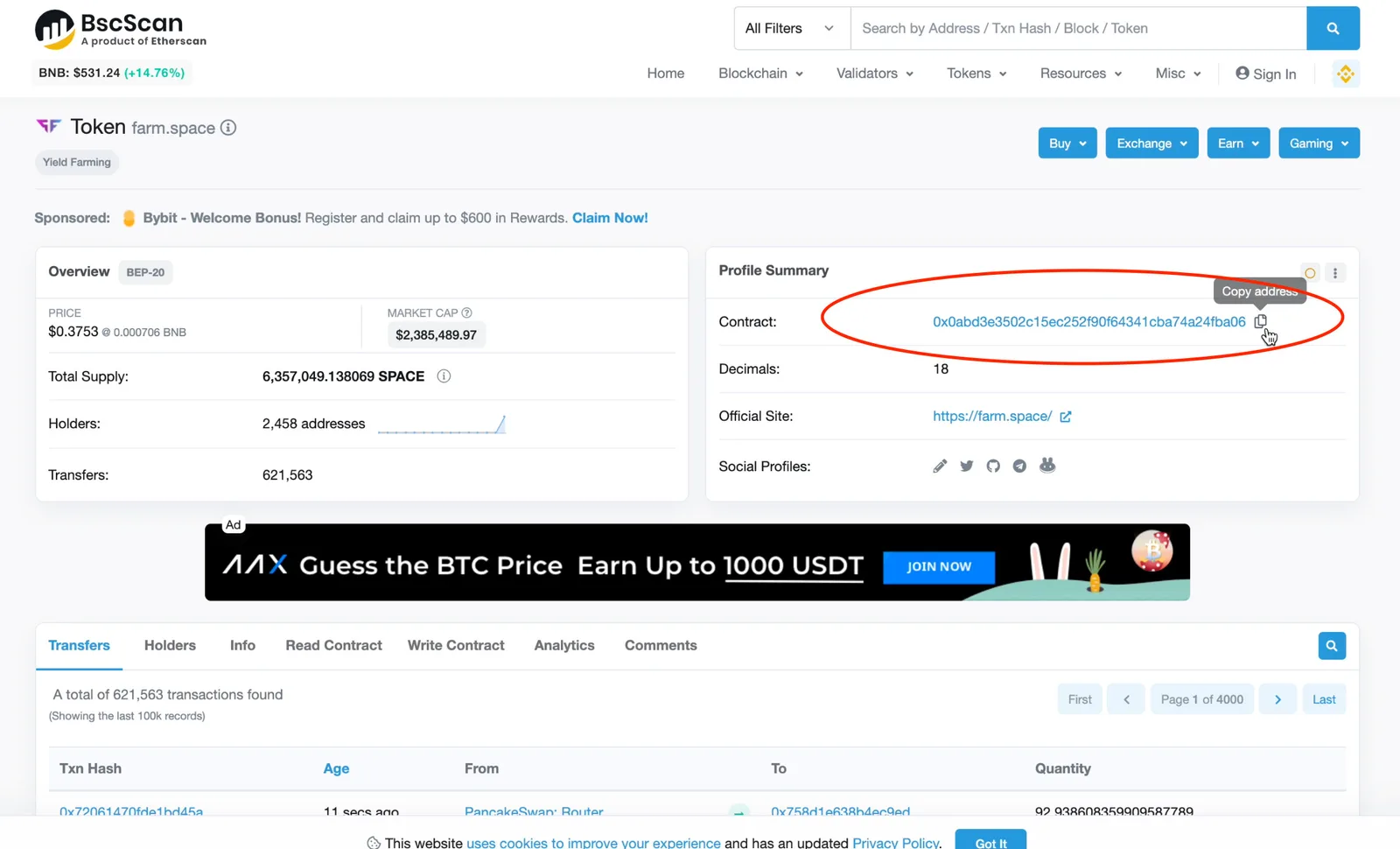Open the Write Contract tab
This screenshot has width=1400, height=849.
456,646
